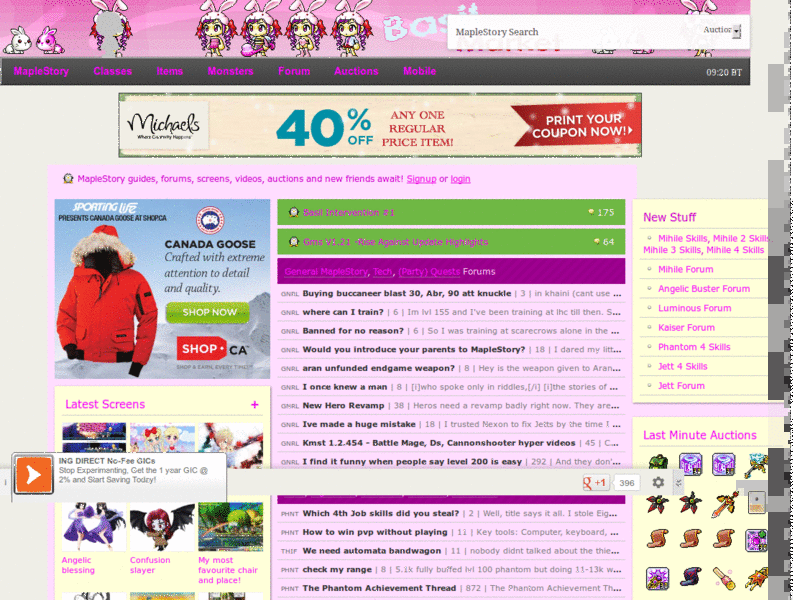Open the second brown scroll auction item
The image size is (800, 600).
pos(690,539)
